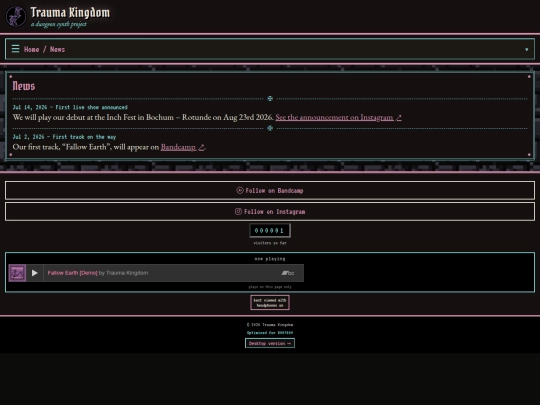Click the best viewed with headphones badge
Viewport: 540px width, 405px height.
(x=270, y=303)
